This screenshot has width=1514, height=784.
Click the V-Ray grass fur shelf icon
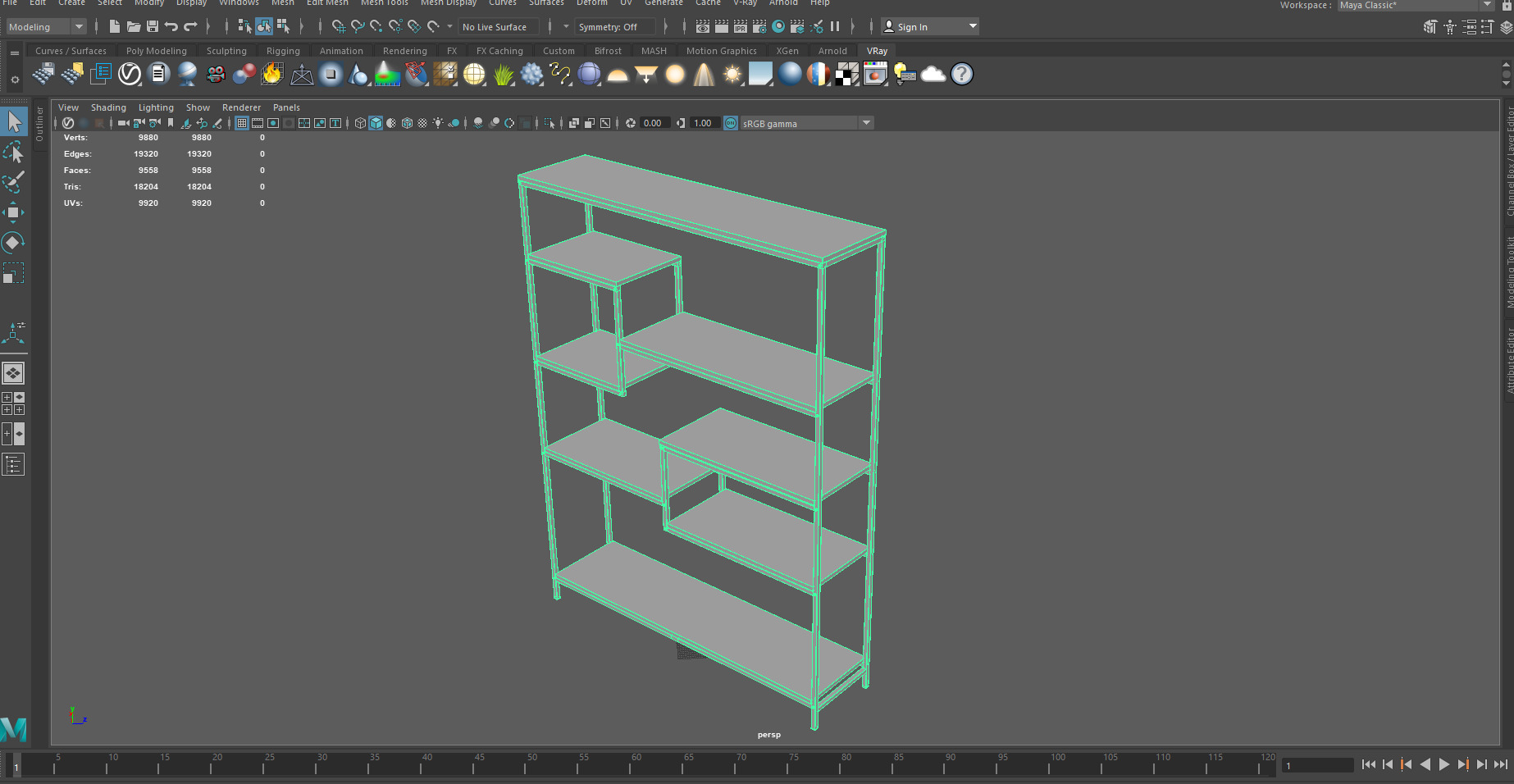point(503,75)
